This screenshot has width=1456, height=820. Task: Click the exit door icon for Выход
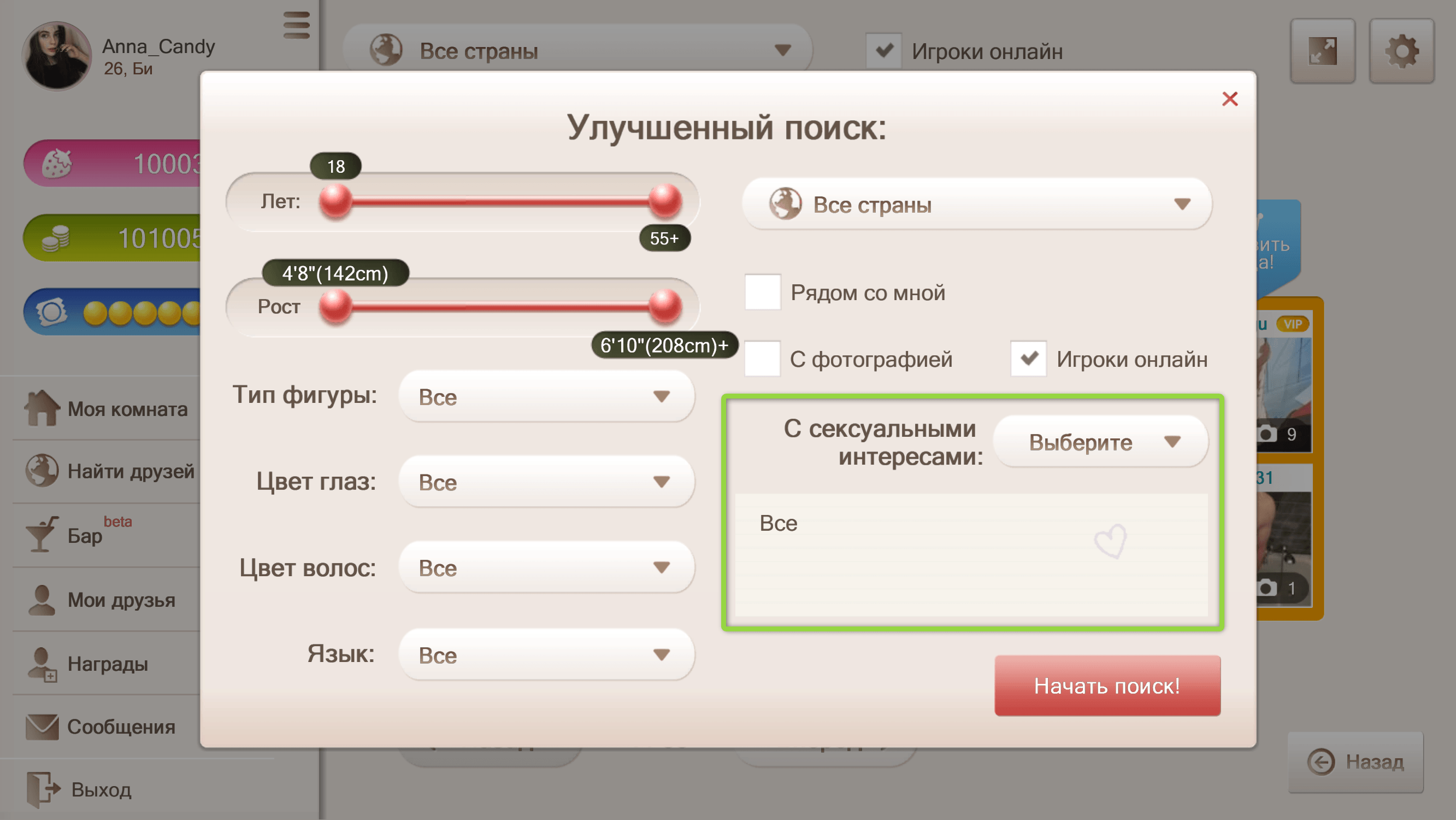(x=43, y=789)
